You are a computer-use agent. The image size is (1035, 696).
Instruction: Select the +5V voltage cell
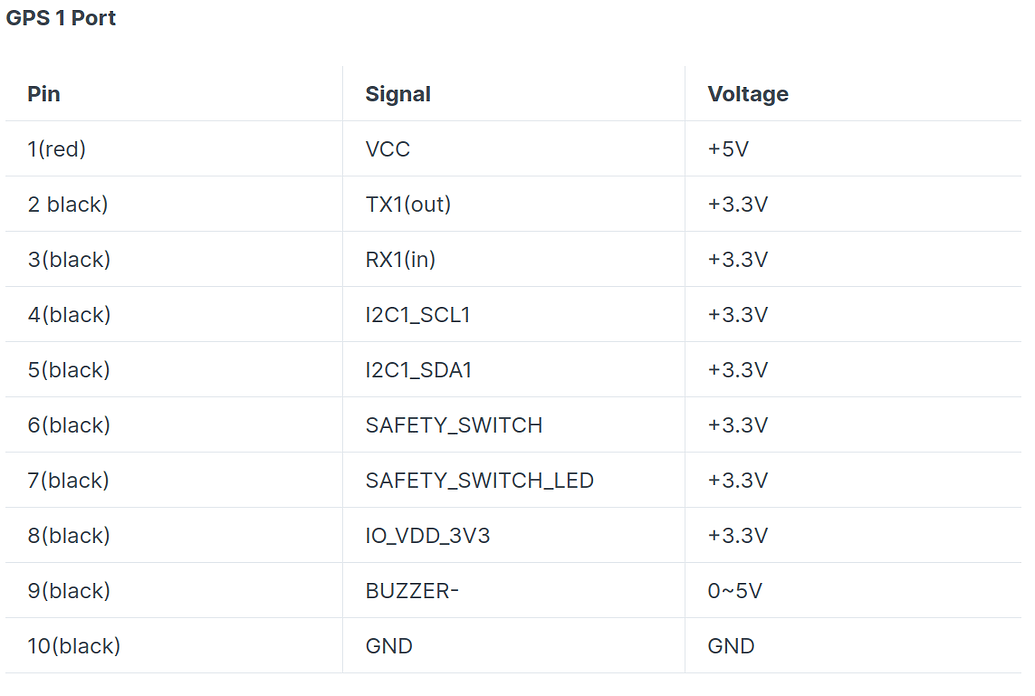click(x=729, y=149)
